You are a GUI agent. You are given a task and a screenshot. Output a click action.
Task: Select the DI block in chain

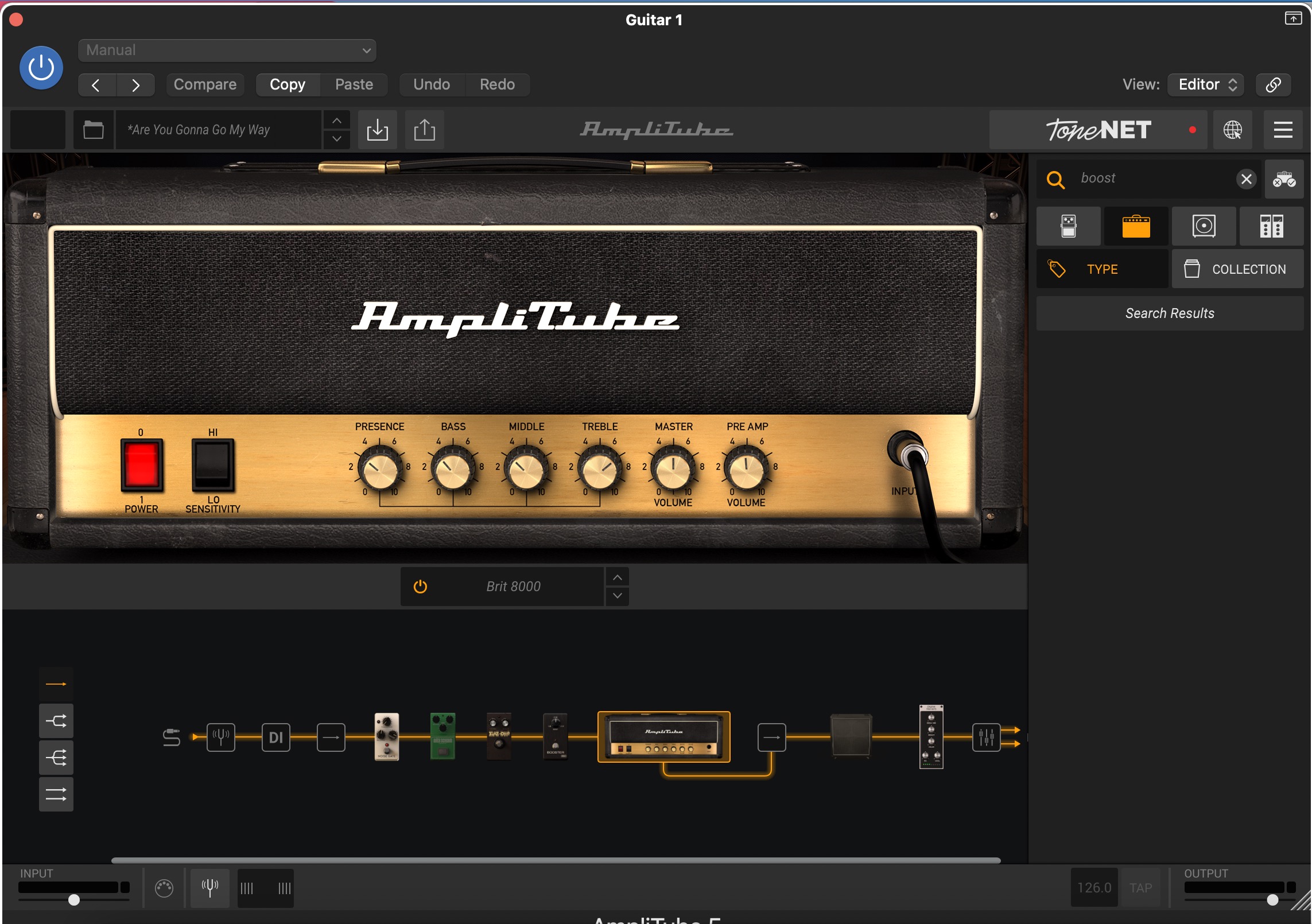point(276,737)
